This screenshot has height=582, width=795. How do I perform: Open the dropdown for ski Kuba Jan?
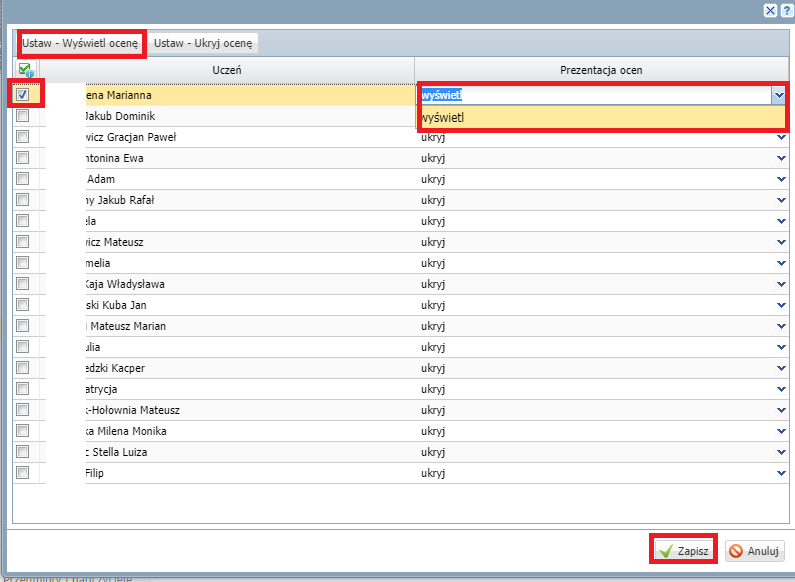(781, 305)
